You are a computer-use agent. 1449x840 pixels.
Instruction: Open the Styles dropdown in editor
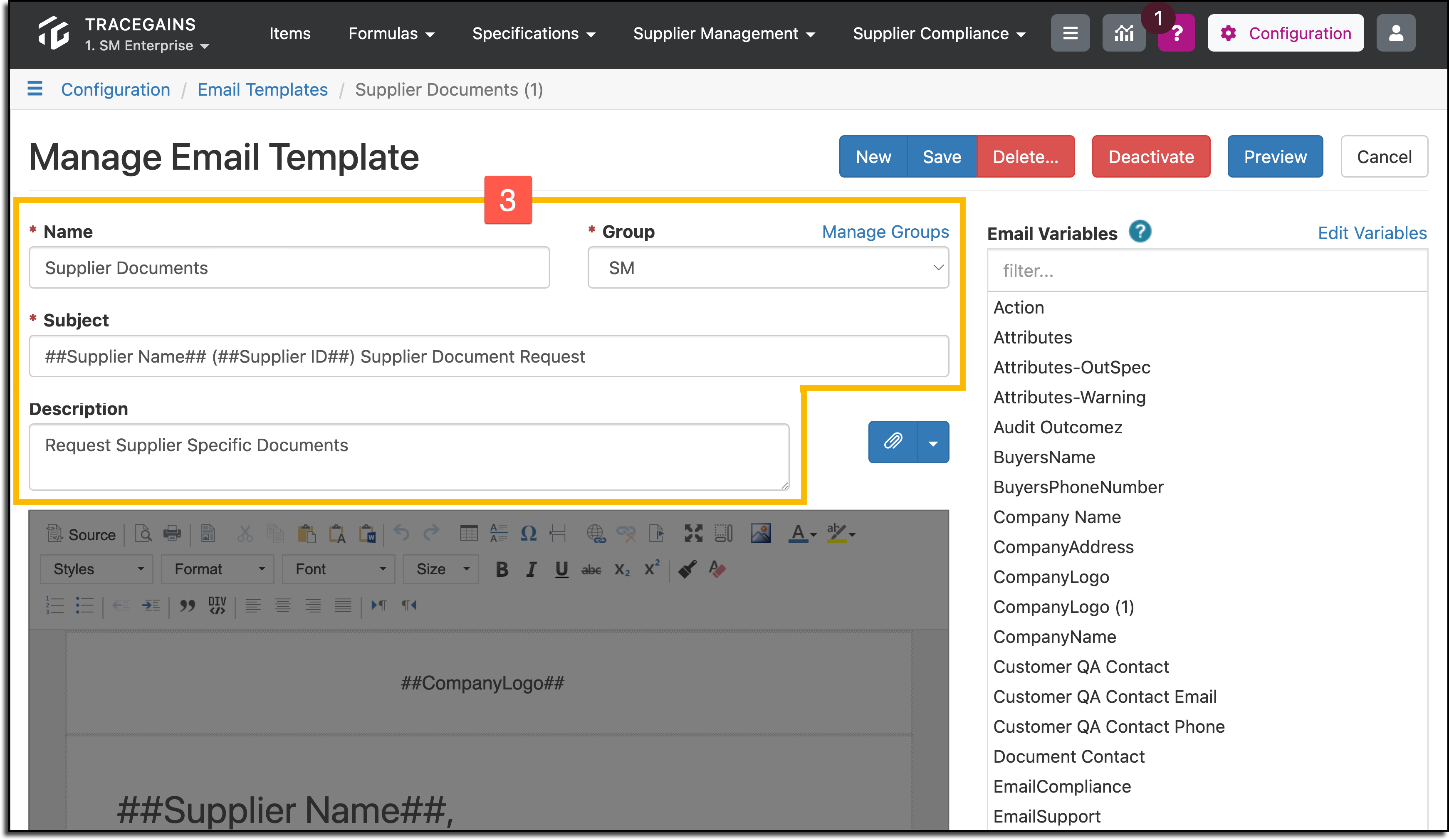[x=96, y=569]
